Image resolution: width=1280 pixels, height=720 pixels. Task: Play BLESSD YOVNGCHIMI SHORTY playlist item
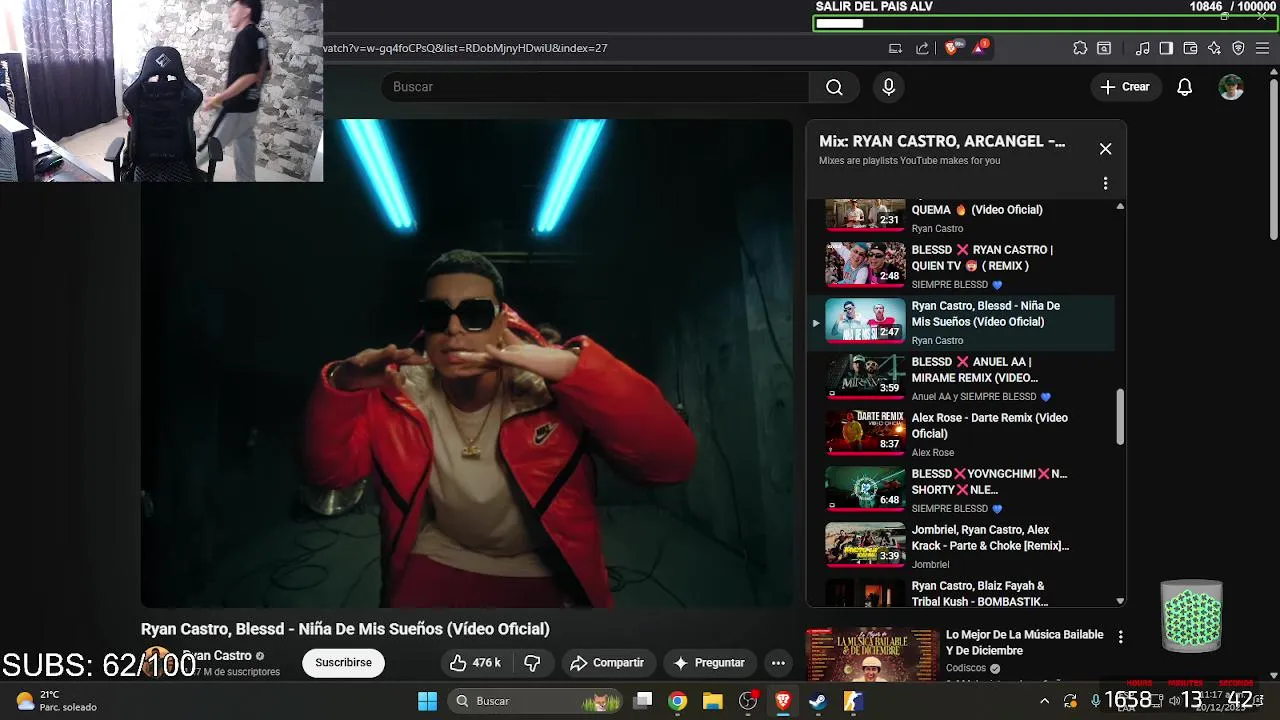960,490
